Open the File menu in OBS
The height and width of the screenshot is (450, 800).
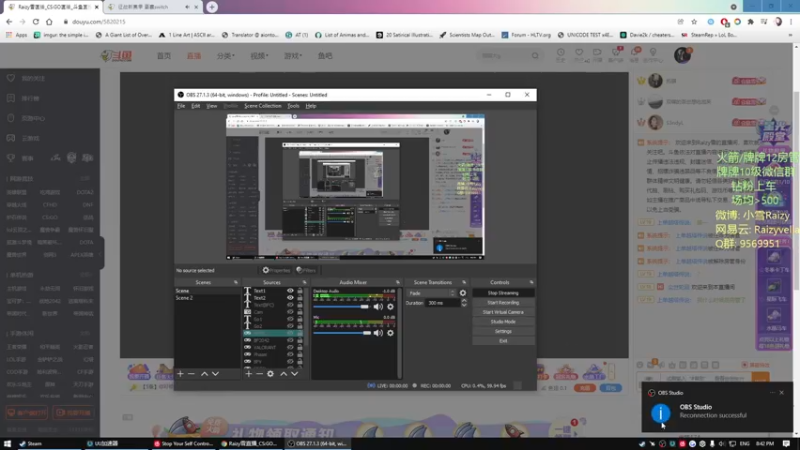pos(181,106)
